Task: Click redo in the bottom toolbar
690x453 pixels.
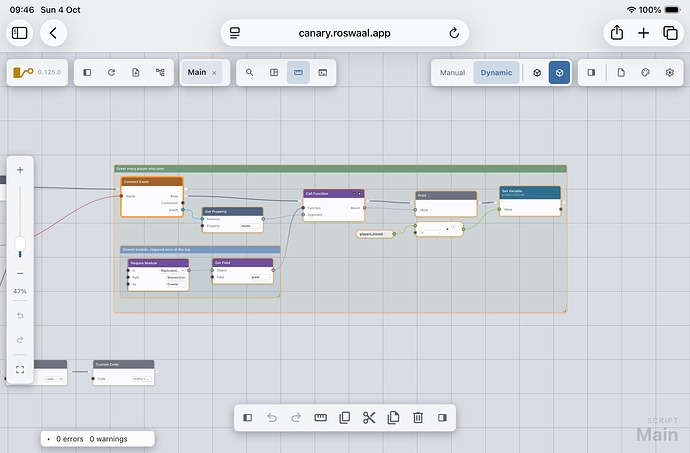Action: (296, 417)
